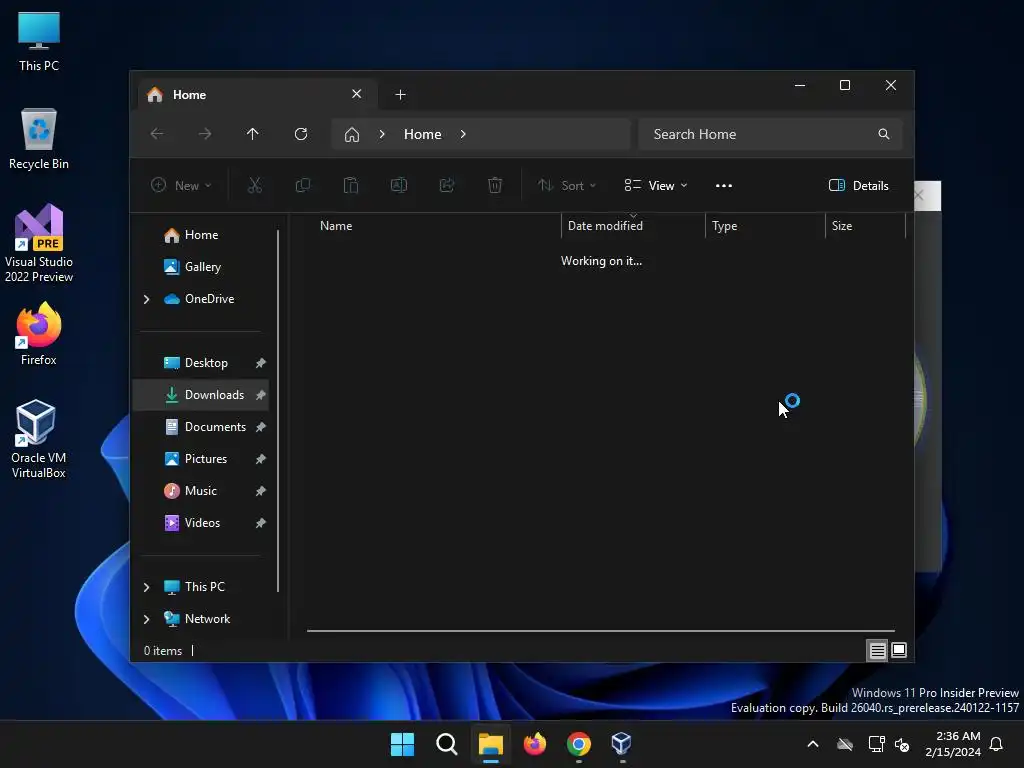This screenshot has width=1024, height=768.
Task: Sort by the Name column header
Action: (434, 226)
